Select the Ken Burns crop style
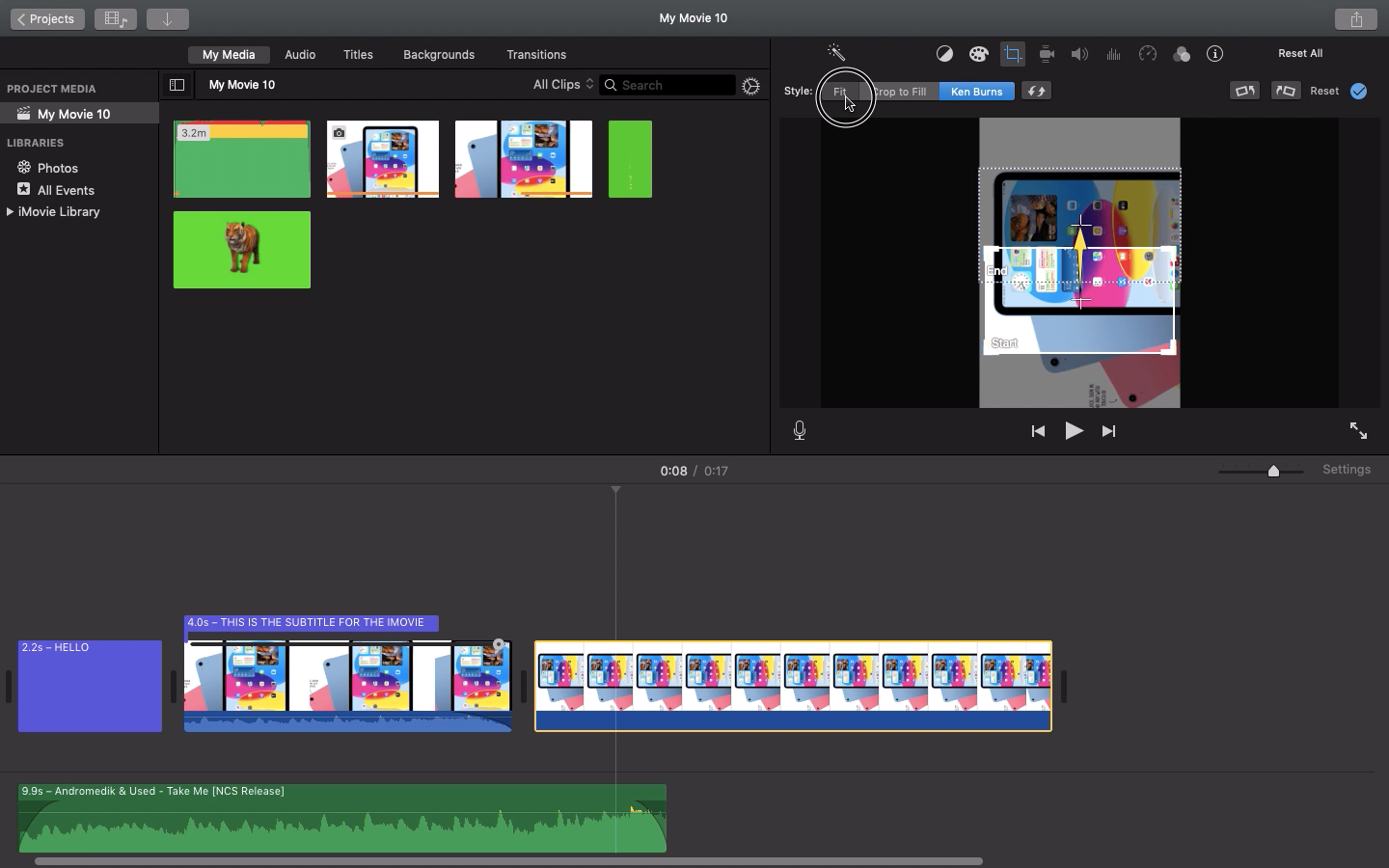Image resolution: width=1389 pixels, height=868 pixels. pos(976,92)
